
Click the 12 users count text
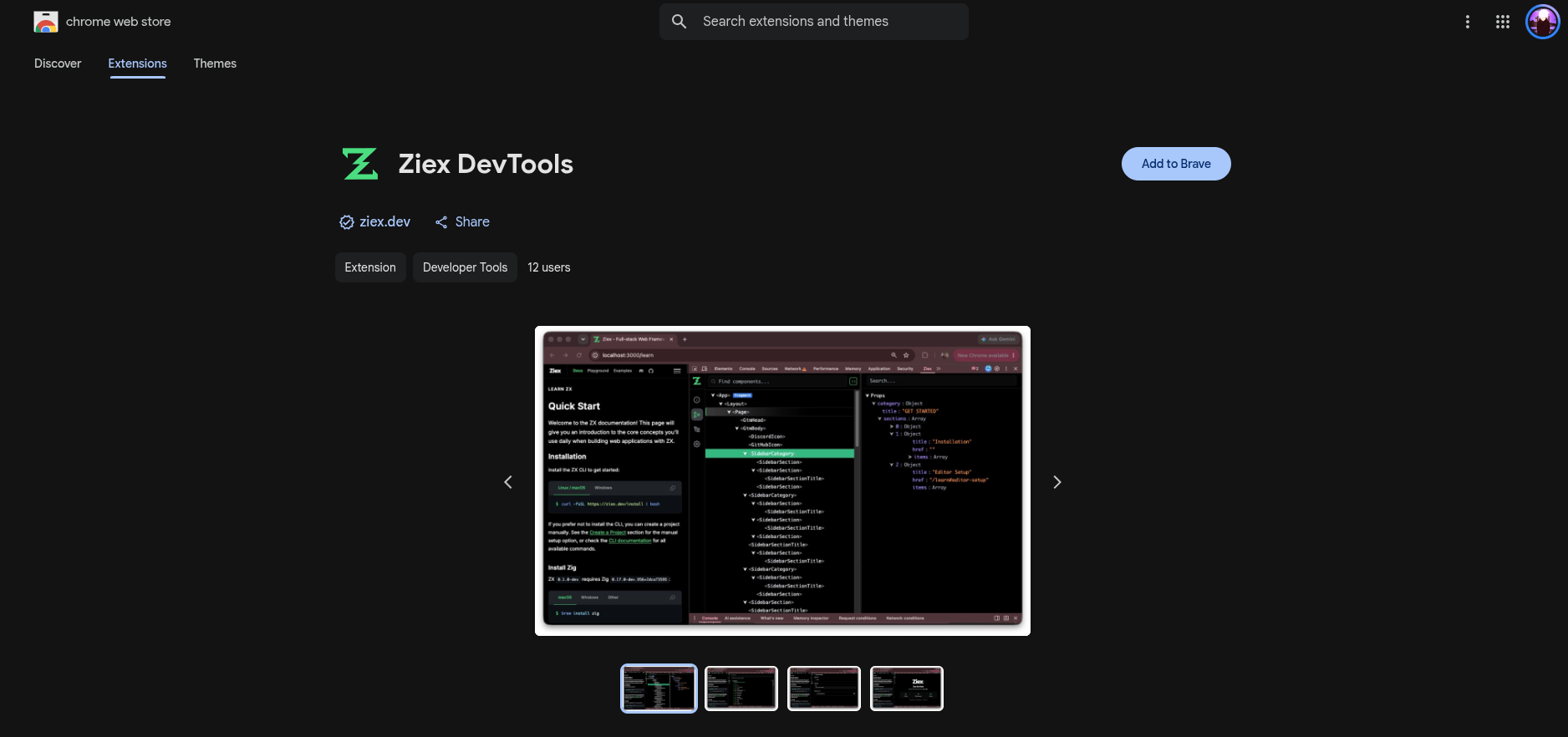pyautogui.click(x=549, y=267)
